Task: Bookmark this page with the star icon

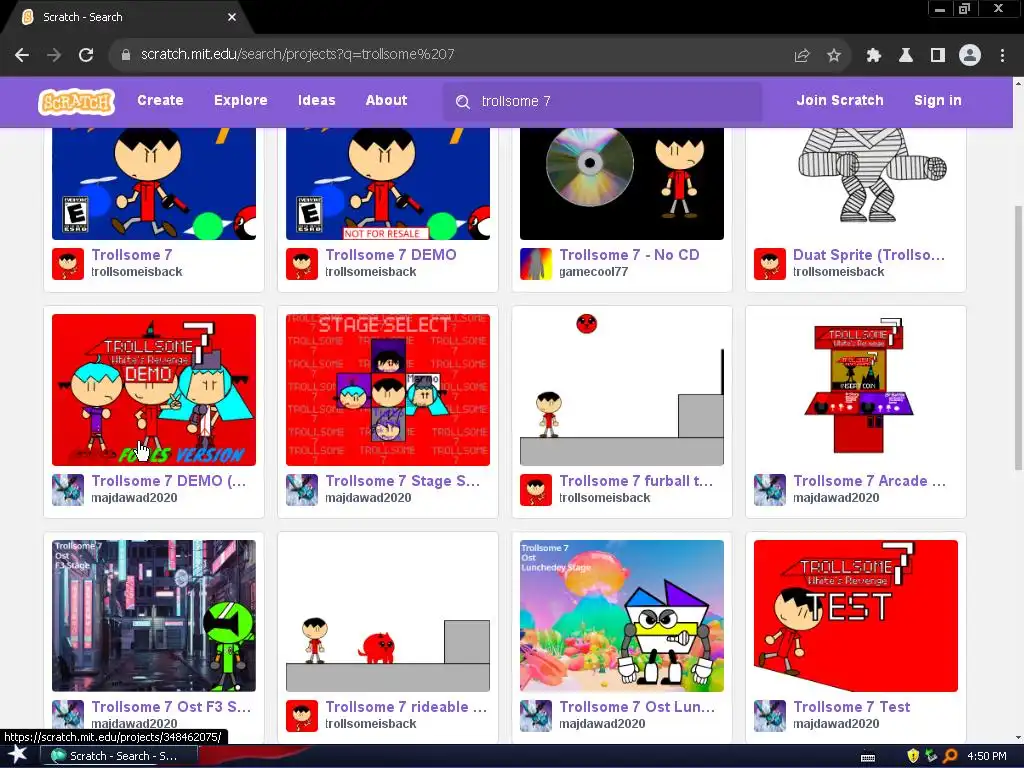Action: coord(834,56)
